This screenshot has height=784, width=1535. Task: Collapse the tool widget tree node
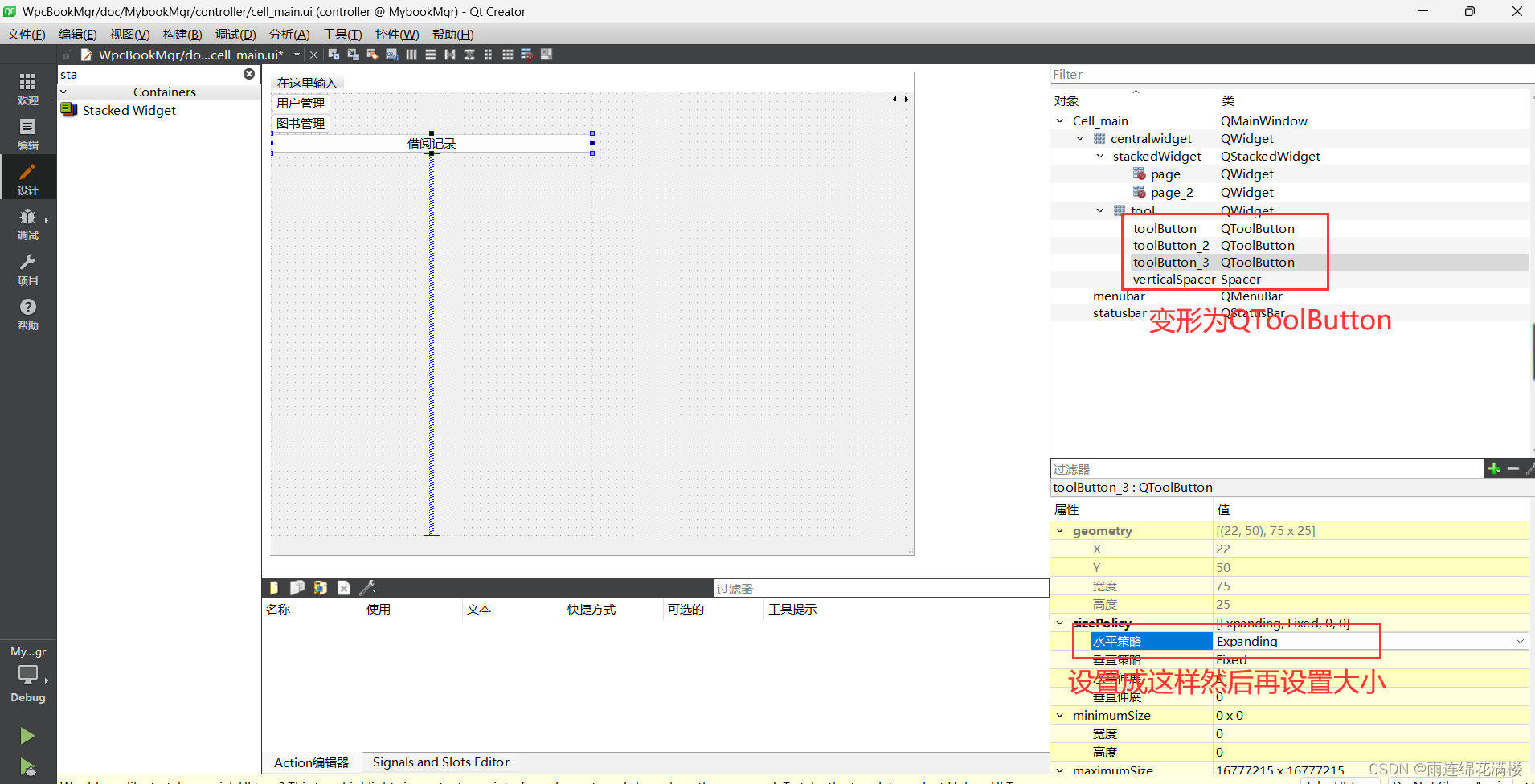pos(1100,210)
